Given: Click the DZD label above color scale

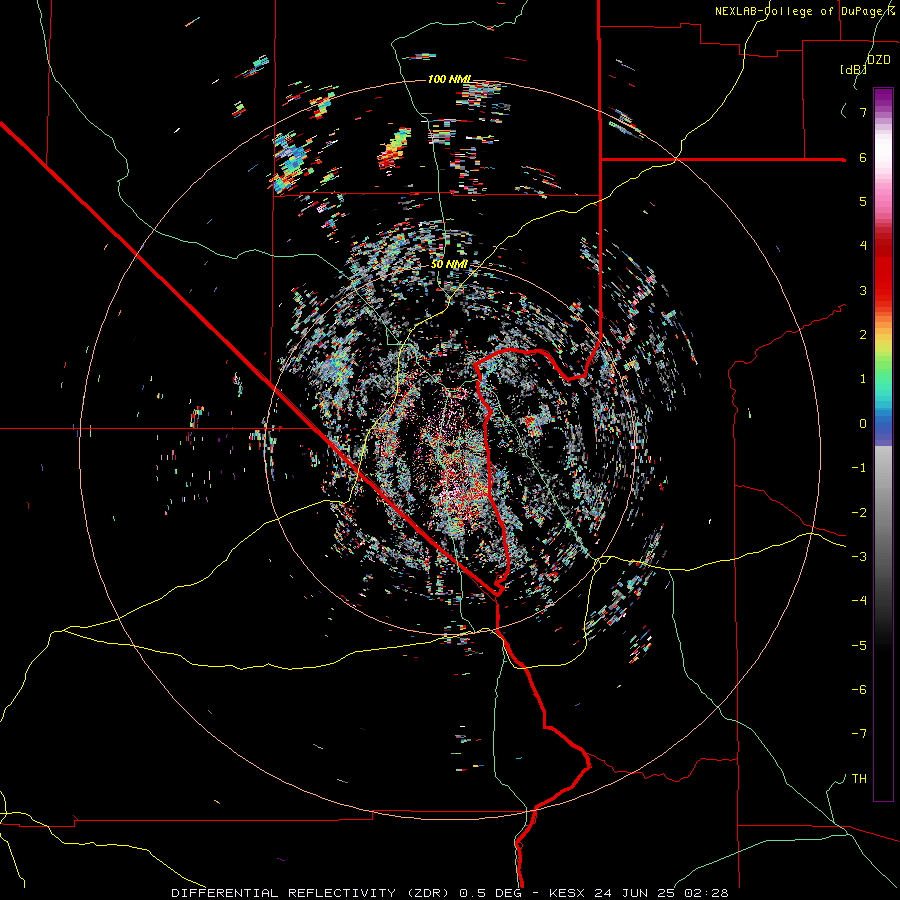Looking at the screenshot, I should 879,60.
